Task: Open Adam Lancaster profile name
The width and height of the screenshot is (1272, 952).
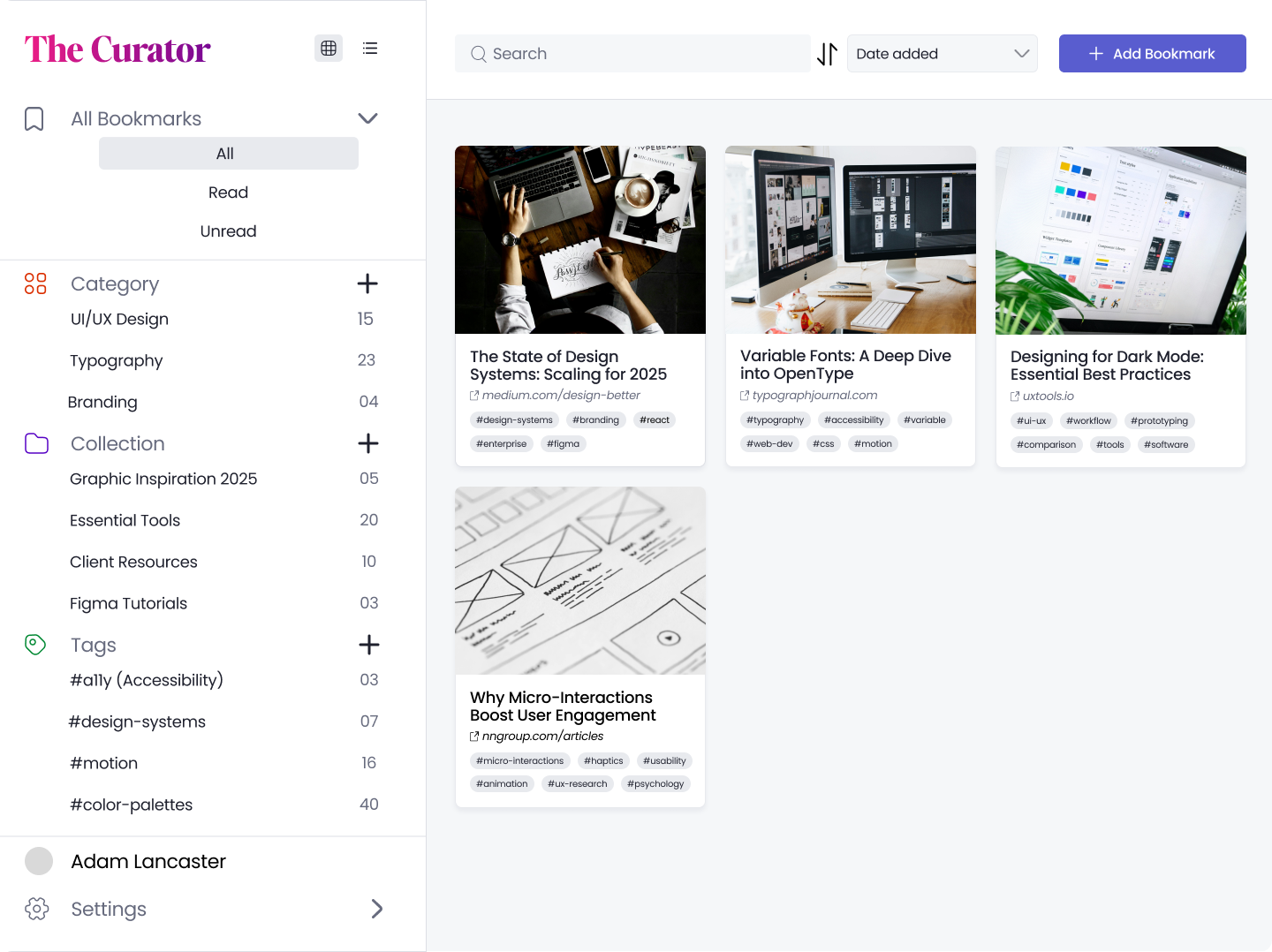Action: [148, 861]
